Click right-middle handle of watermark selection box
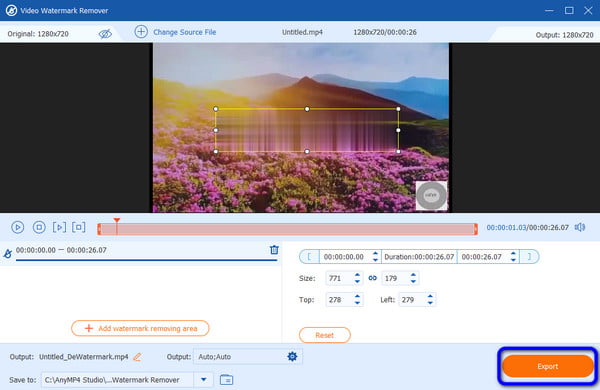Screen dimensions: 600x390 pos(398,130)
